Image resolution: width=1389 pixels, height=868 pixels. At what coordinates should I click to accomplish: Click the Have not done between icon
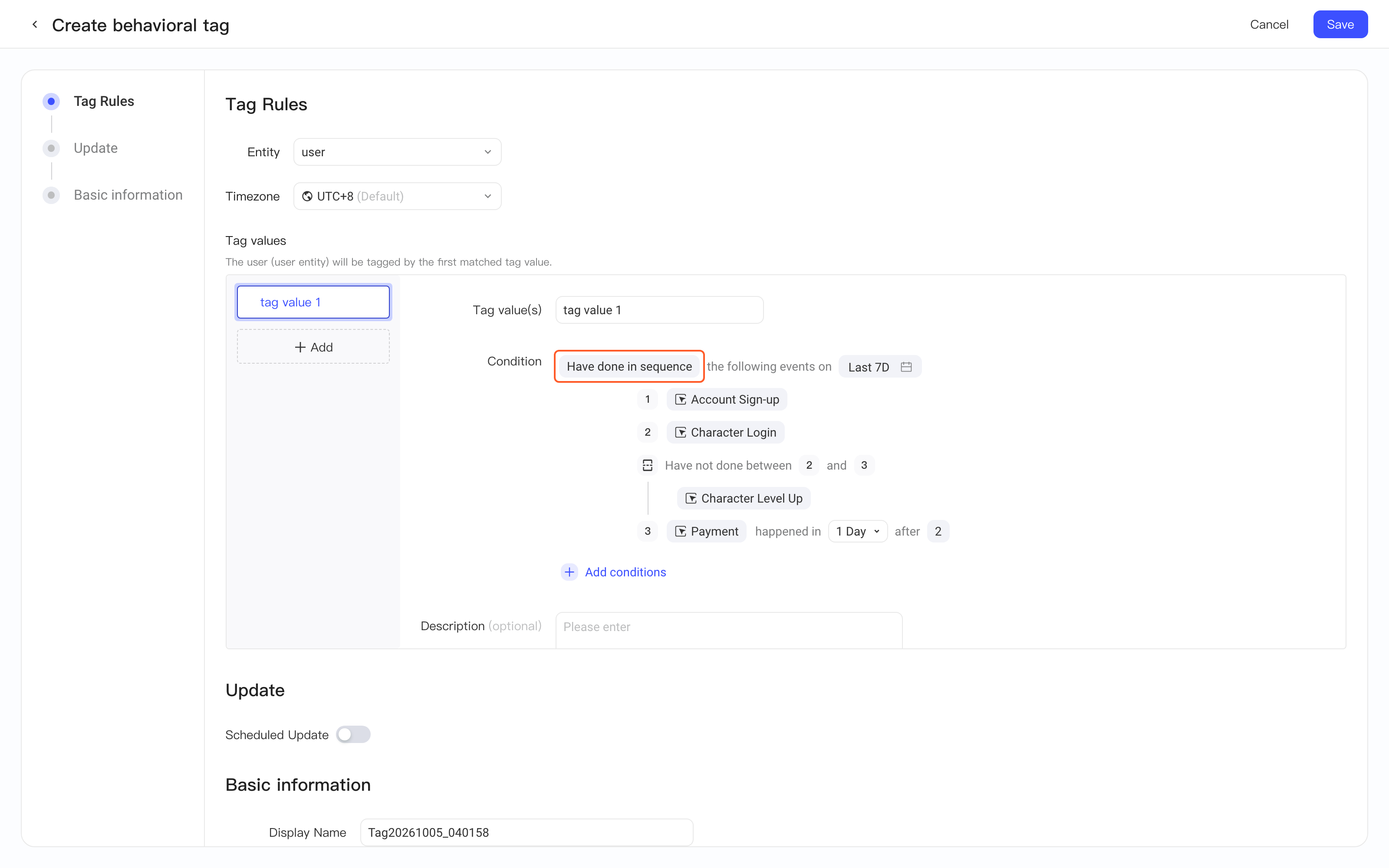point(648,466)
